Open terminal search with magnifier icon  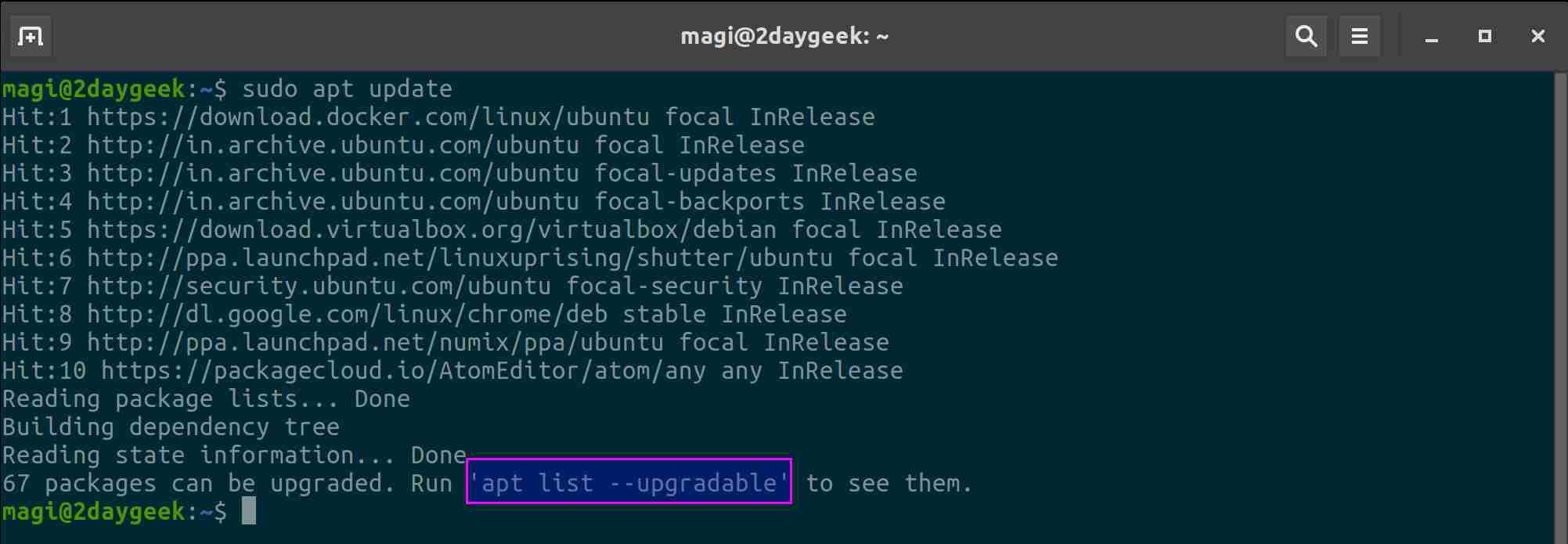point(1306,36)
